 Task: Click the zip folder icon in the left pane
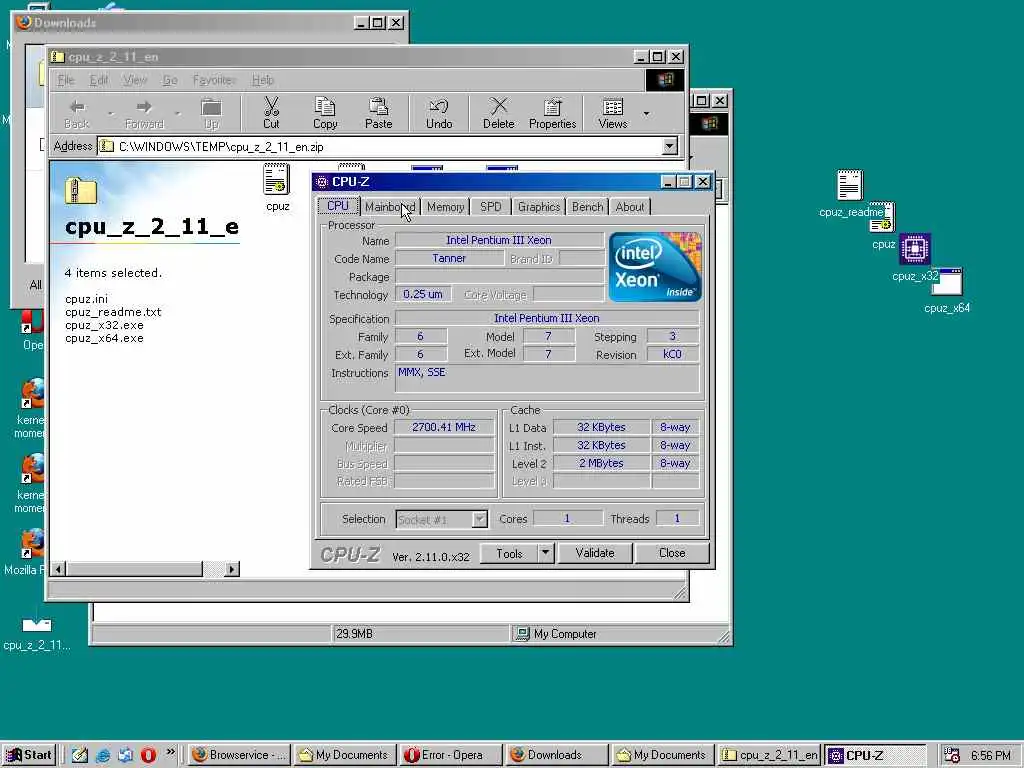click(81, 191)
